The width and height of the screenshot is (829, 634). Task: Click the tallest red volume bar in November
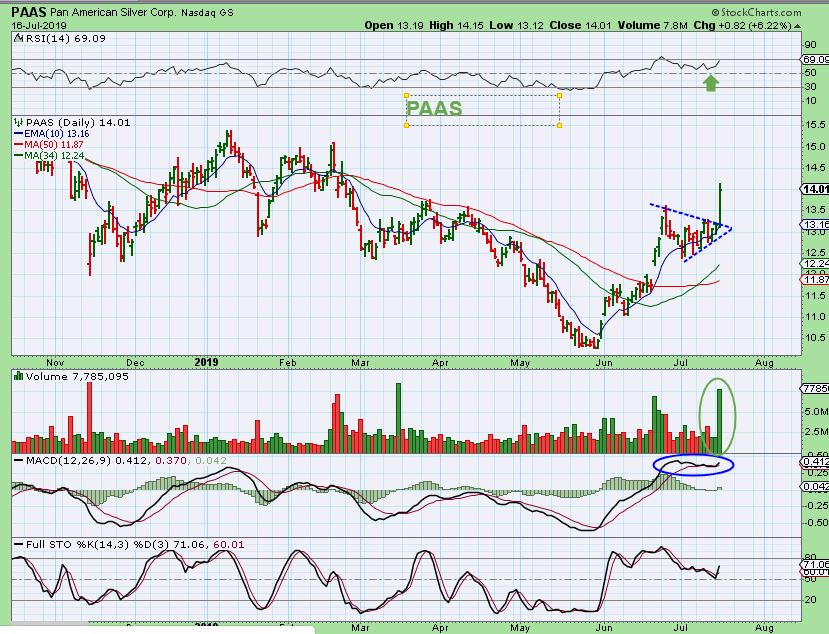click(89, 417)
